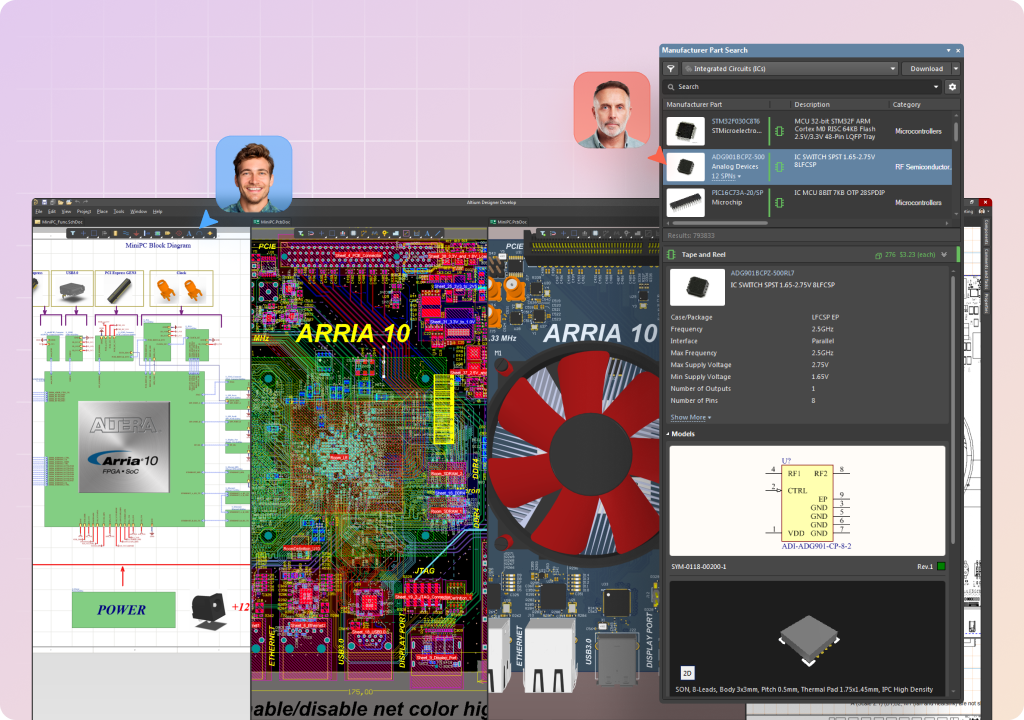Screen dimensions: 1024x720
Task: Open the Tools menu
Action: point(118,212)
